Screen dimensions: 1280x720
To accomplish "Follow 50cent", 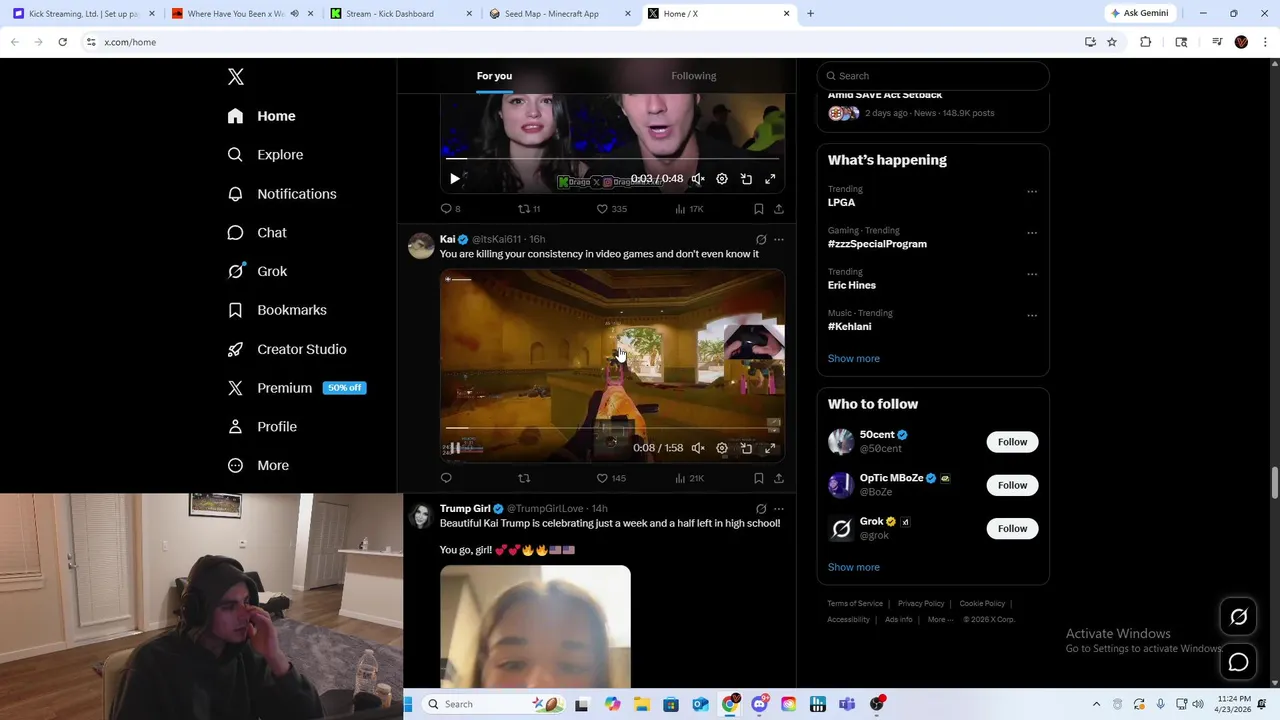I will point(1012,442).
